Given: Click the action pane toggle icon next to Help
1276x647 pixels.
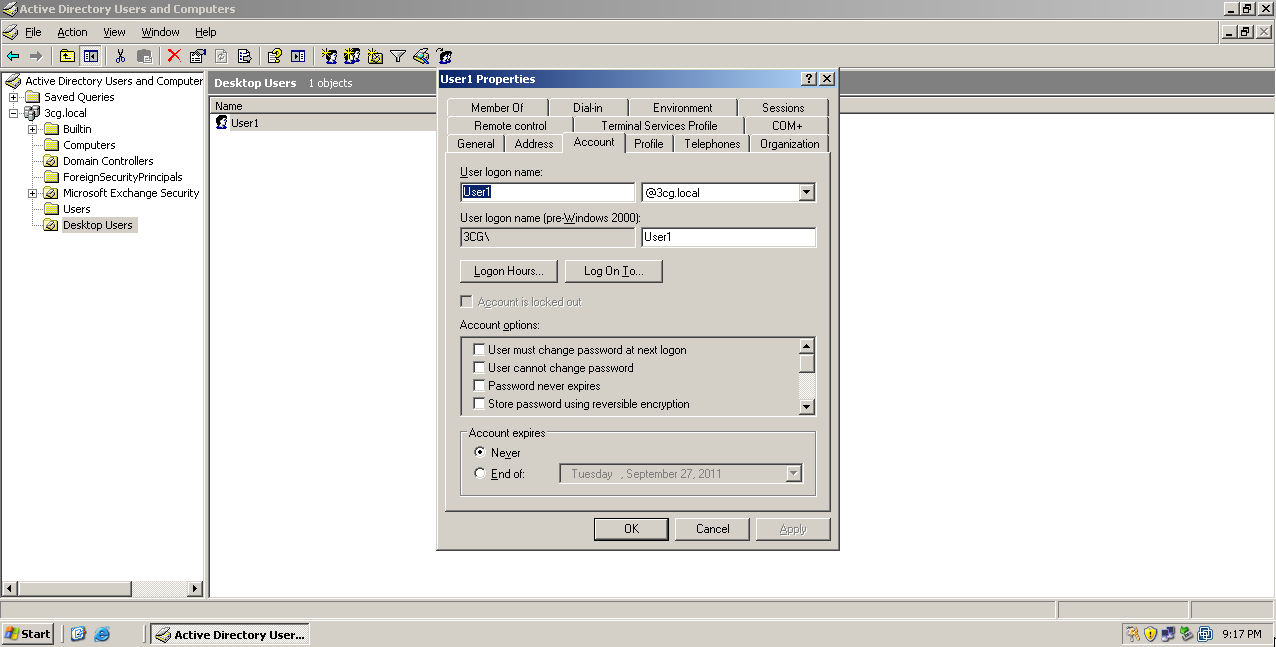Looking at the screenshot, I should [298, 56].
